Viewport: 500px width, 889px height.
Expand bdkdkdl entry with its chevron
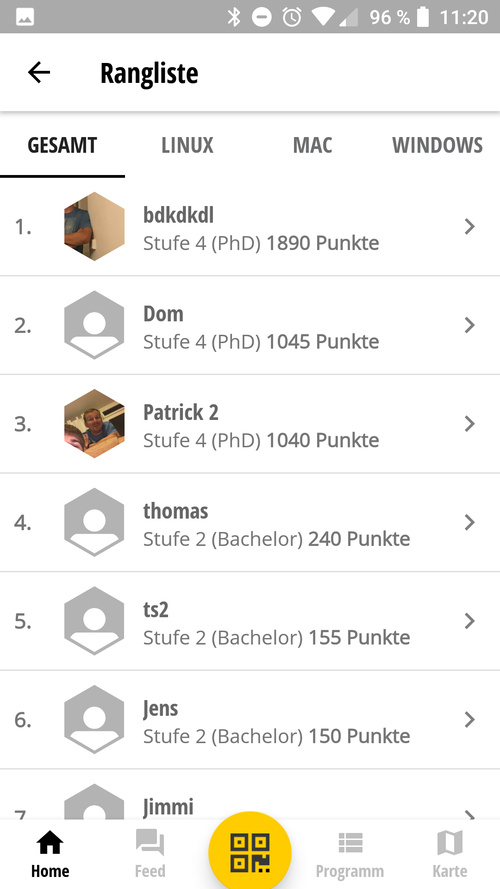(469, 227)
